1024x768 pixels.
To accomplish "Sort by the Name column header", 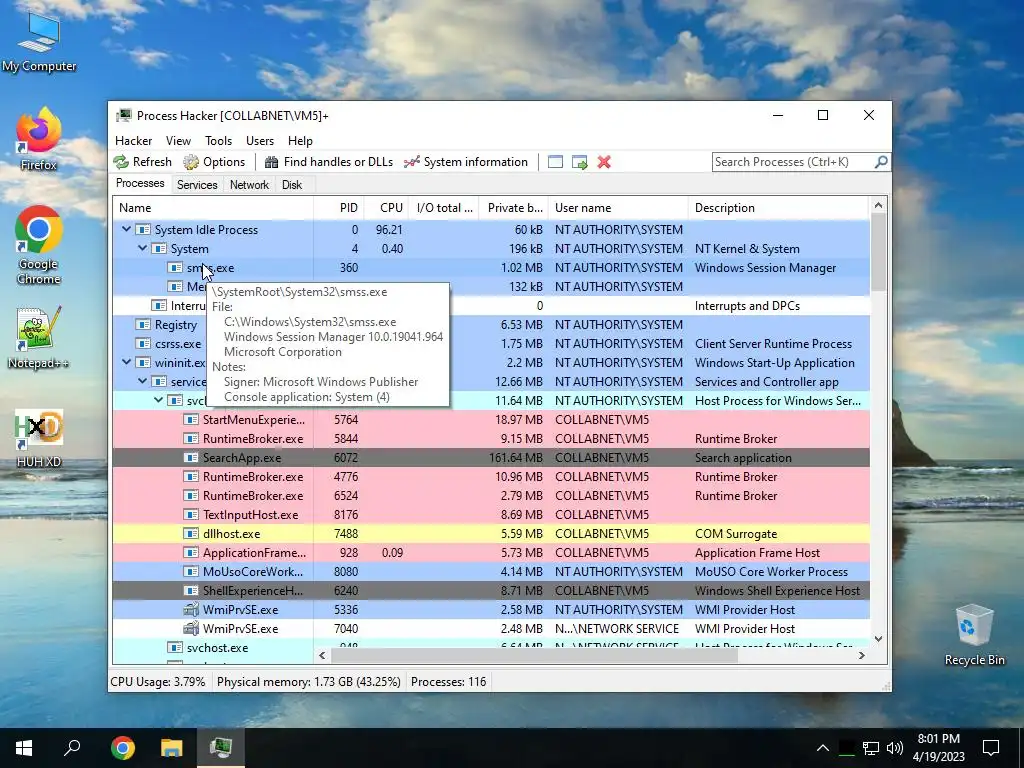I will pos(213,208).
